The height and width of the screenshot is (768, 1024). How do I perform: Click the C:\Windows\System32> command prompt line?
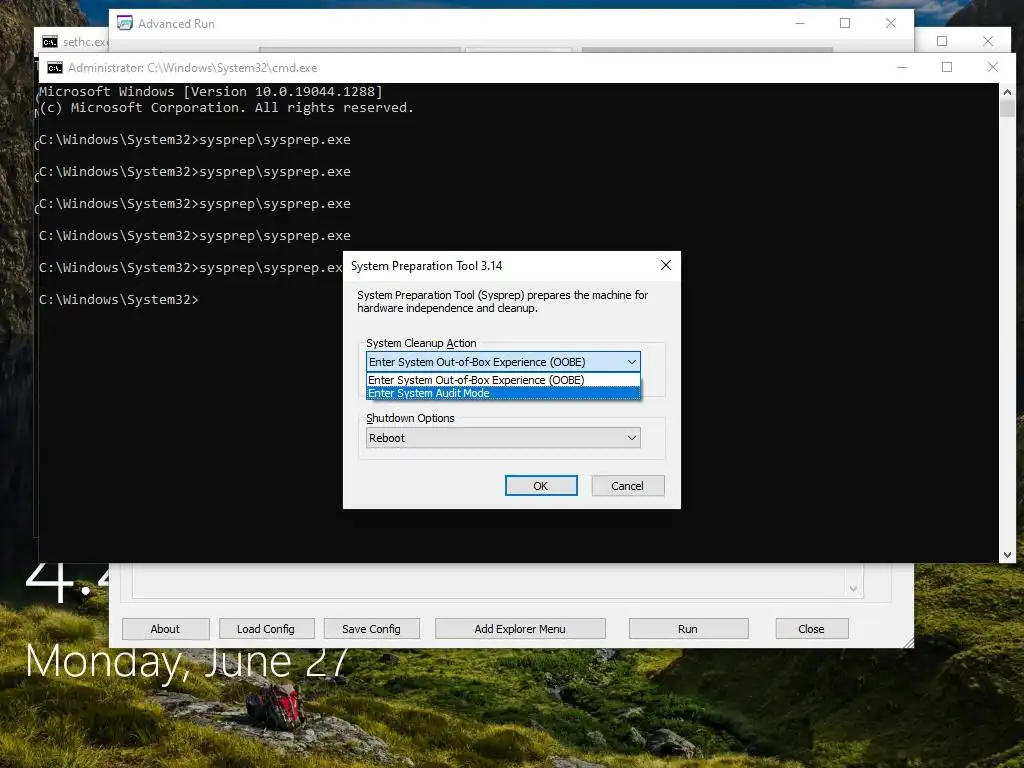(x=118, y=300)
